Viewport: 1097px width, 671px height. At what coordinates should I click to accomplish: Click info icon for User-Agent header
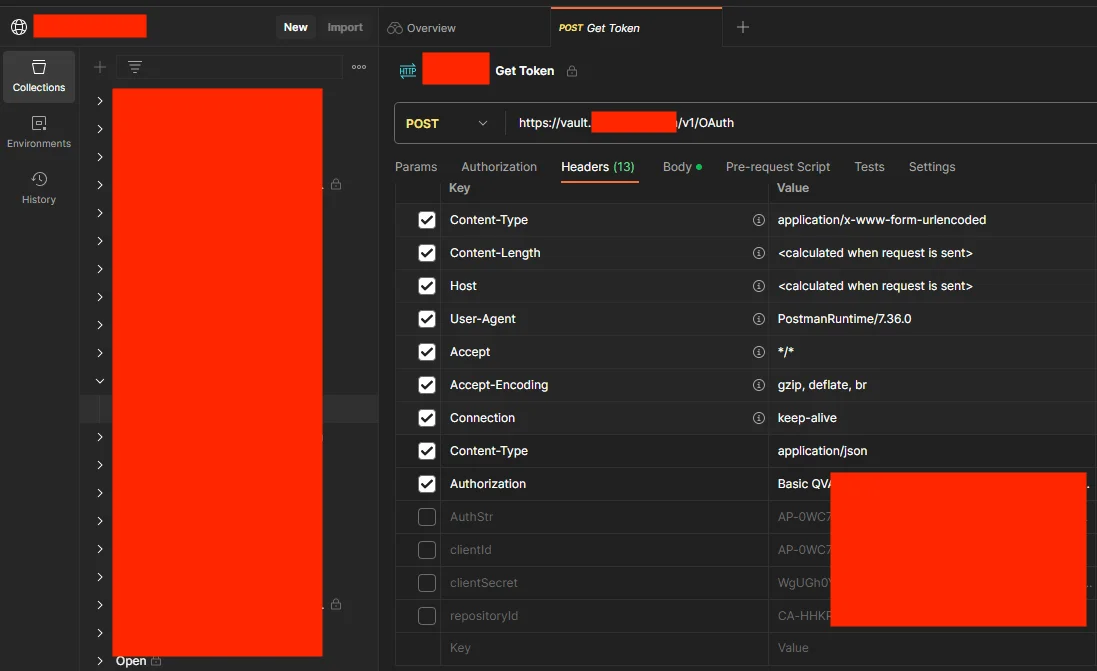(758, 318)
